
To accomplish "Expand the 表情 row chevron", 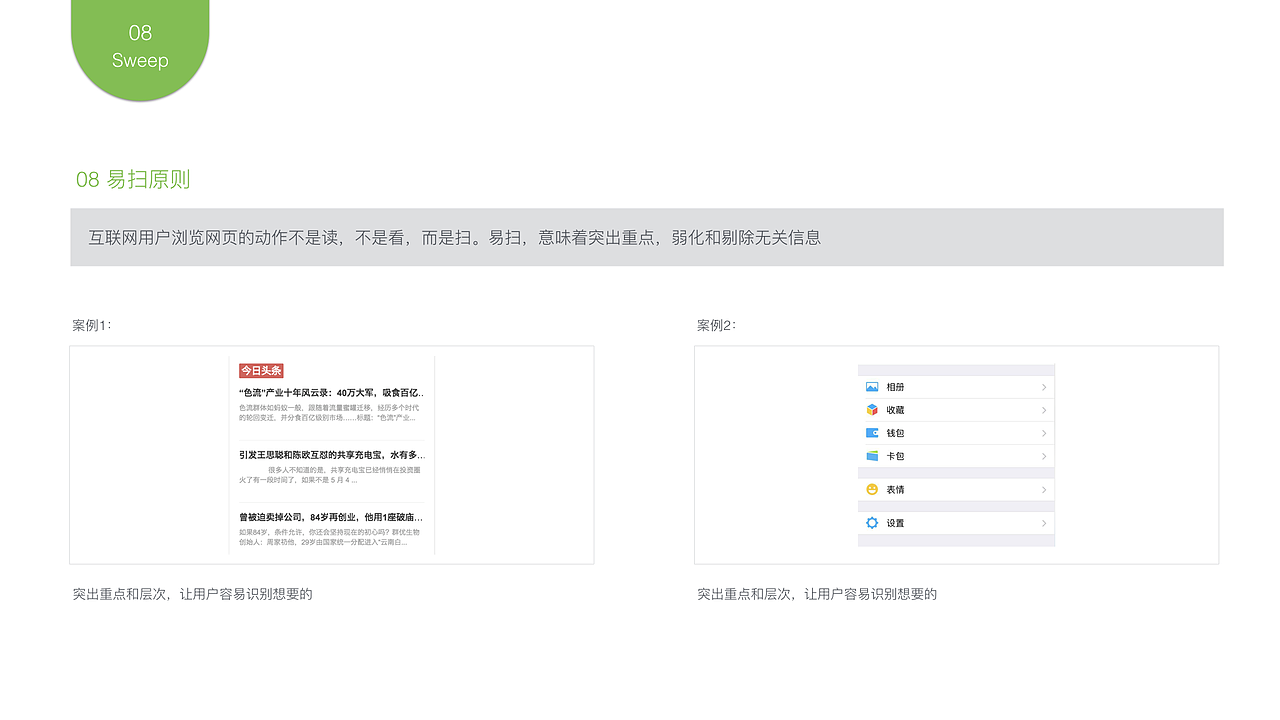I will [1044, 489].
